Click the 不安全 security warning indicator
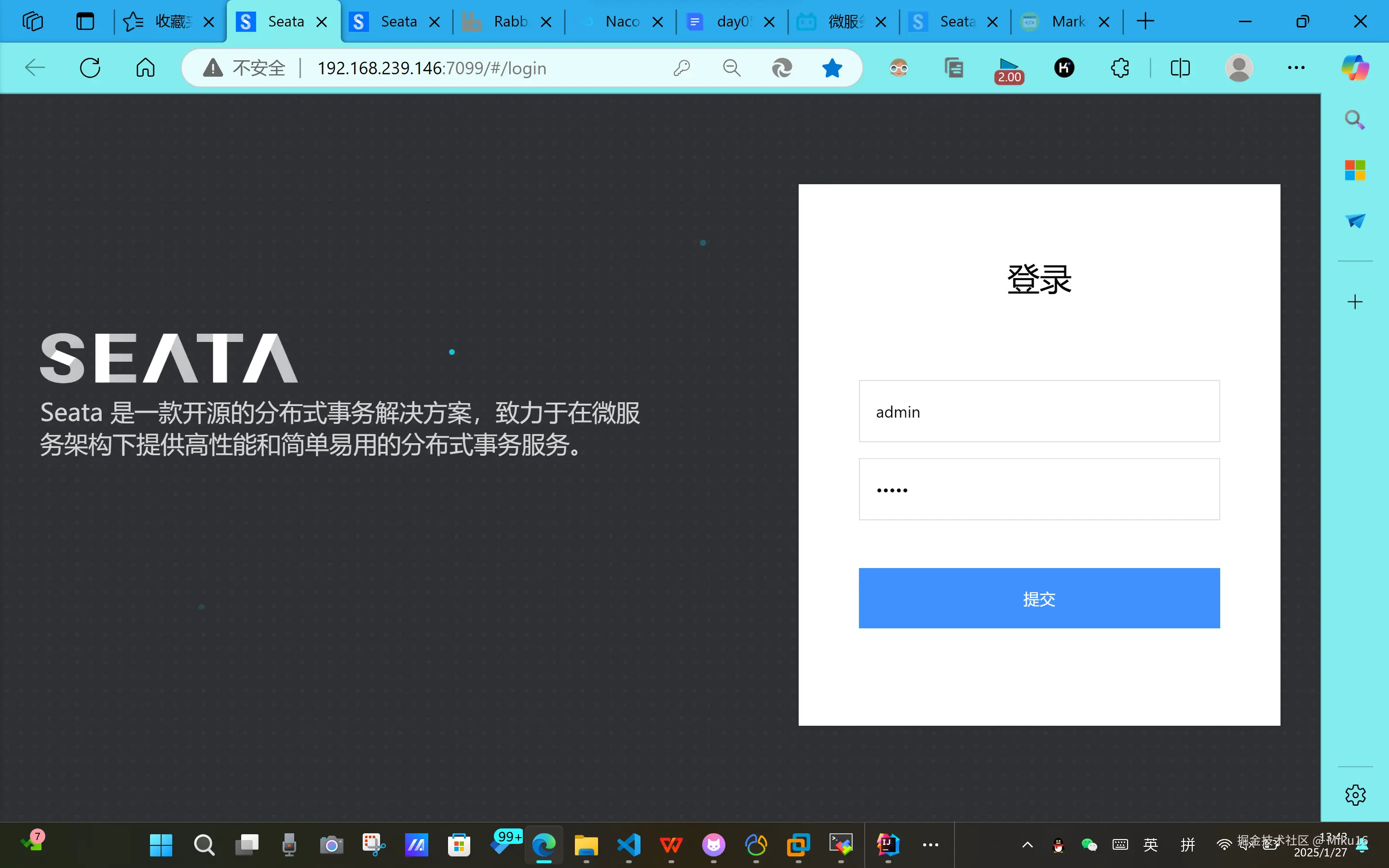This screenshot has height=868, width=1389. coord(245,68)
